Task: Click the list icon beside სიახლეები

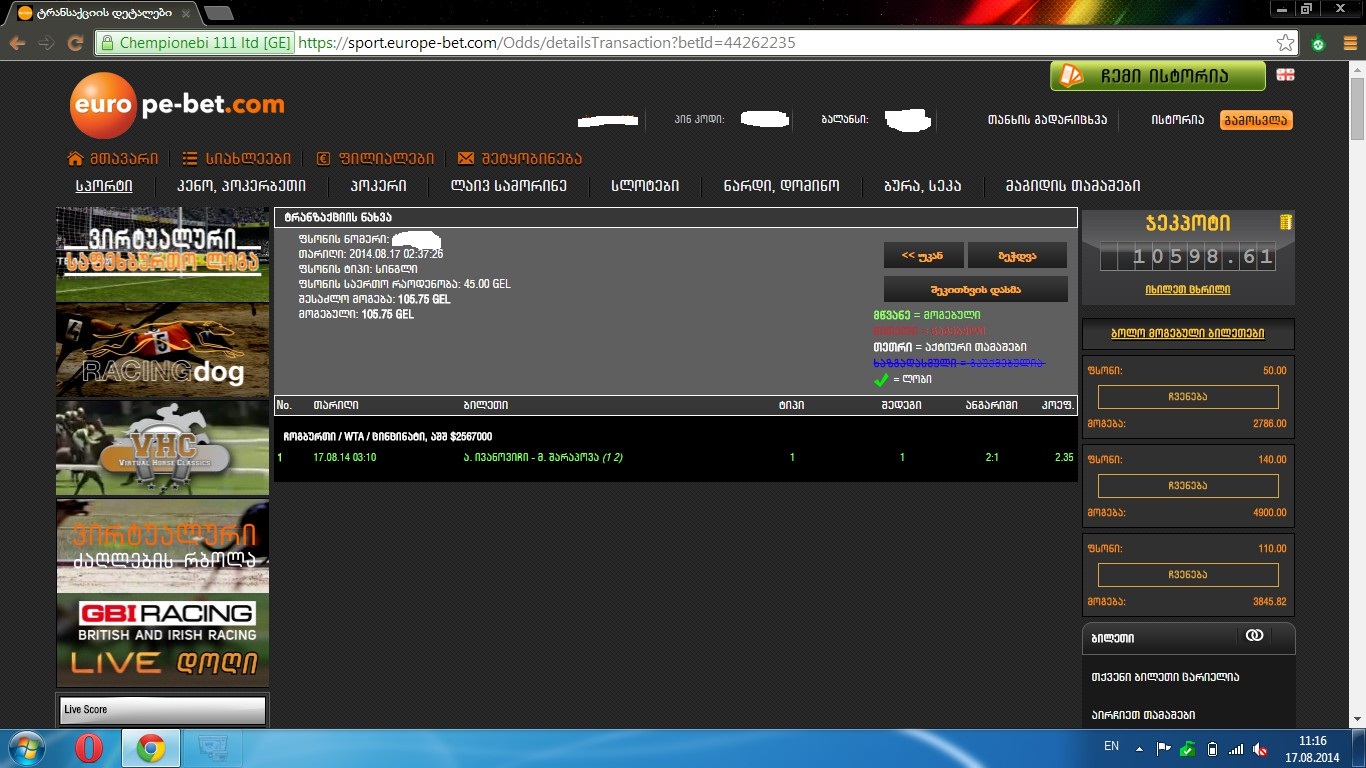Action: (x=190, y=158)
